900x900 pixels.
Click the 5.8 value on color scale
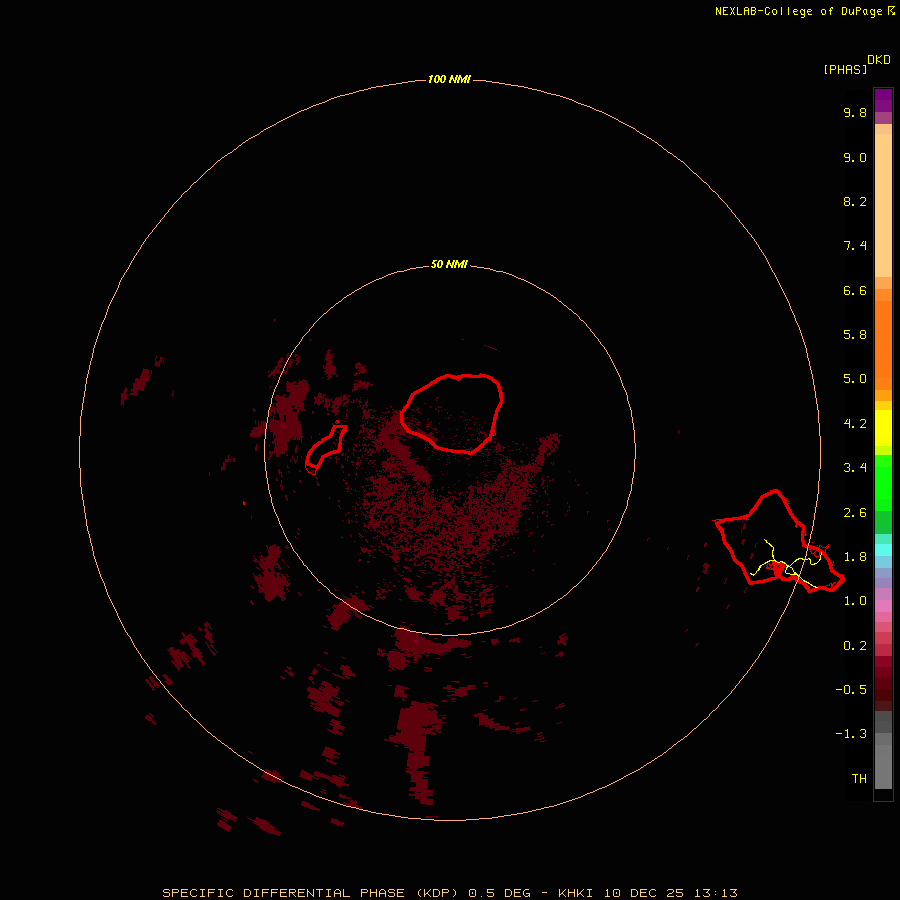(x=855, y=335)
